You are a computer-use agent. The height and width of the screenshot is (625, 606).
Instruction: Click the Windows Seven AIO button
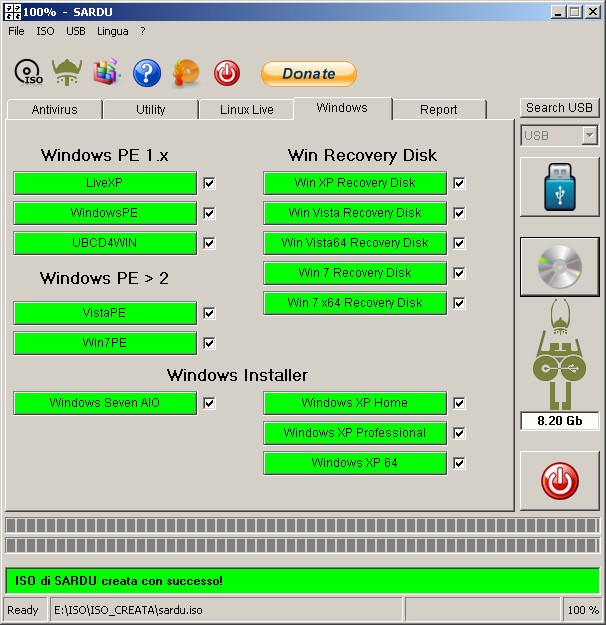(x=105, y=403)
